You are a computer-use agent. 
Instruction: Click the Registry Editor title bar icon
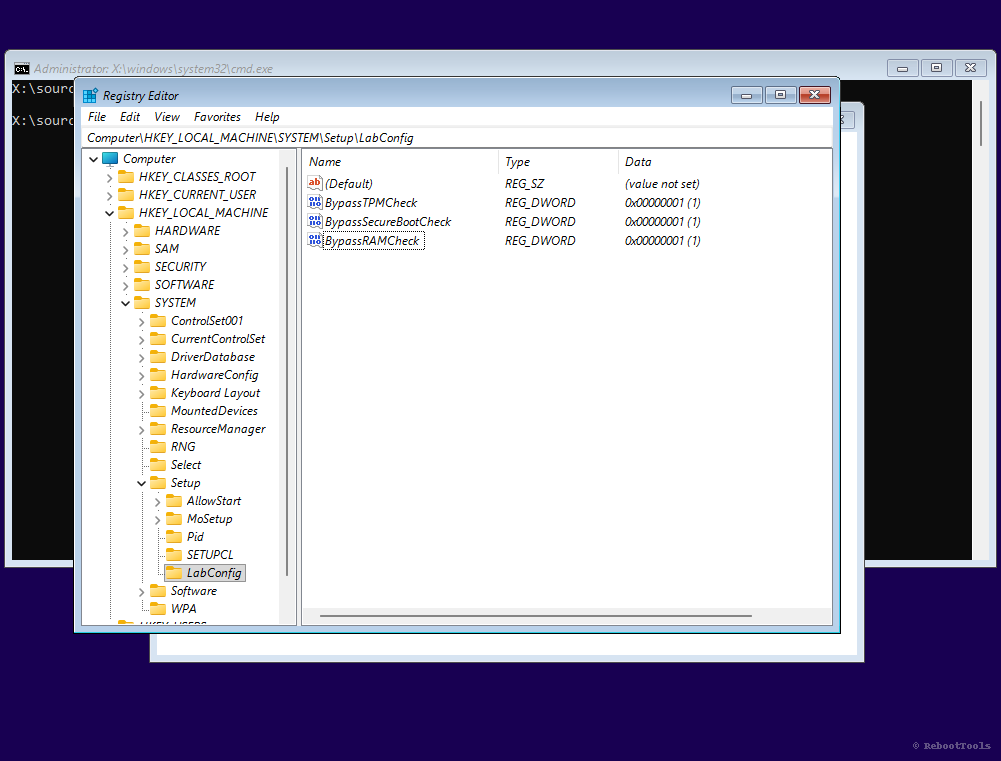[x=90, y=94]
